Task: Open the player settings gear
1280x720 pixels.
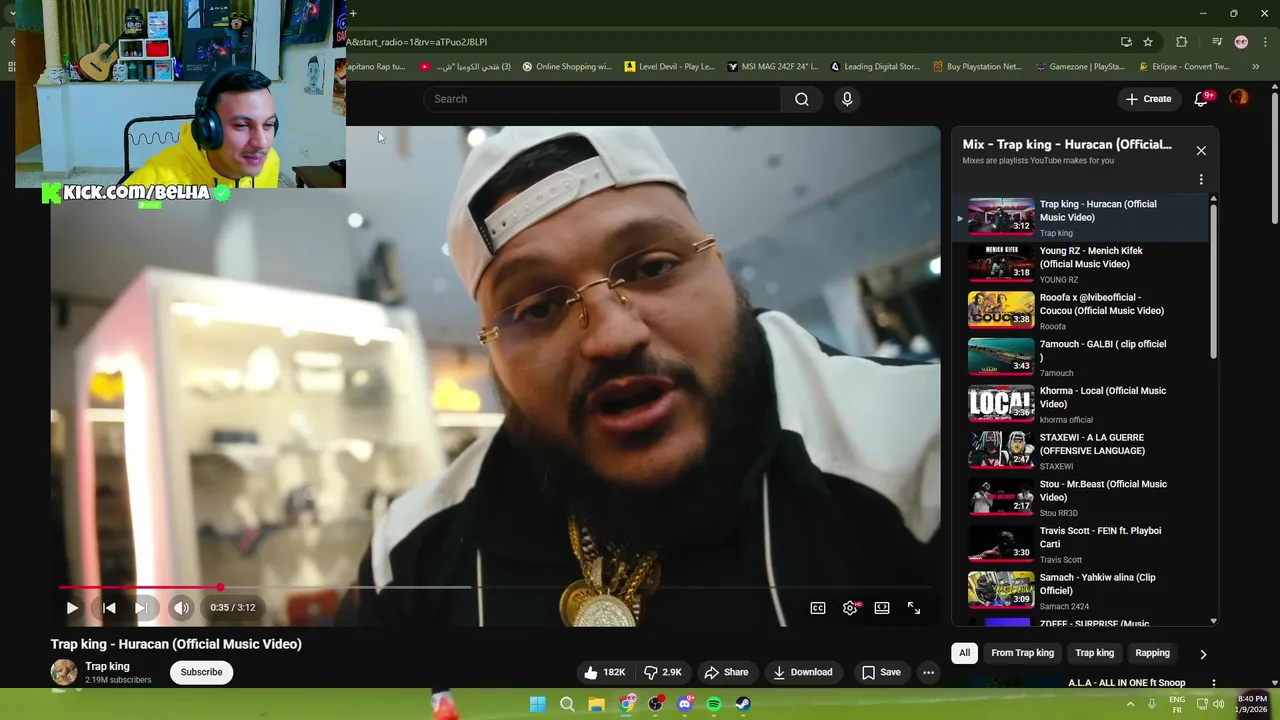Action: coord(850,608)
